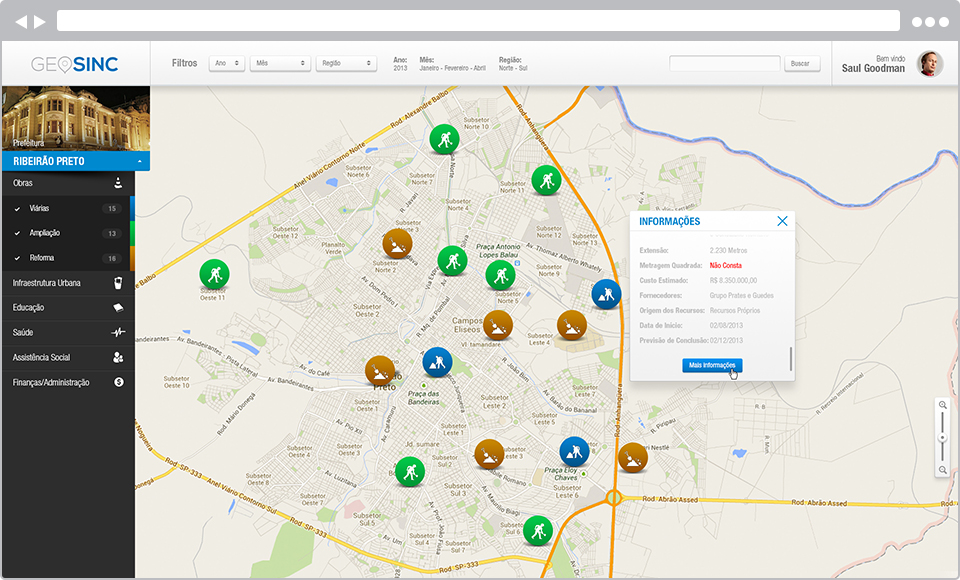Image resolution: width=960 pixels, height=580 pixels.
Task: Click the red 'Não Consta' value
Action: 726,266
